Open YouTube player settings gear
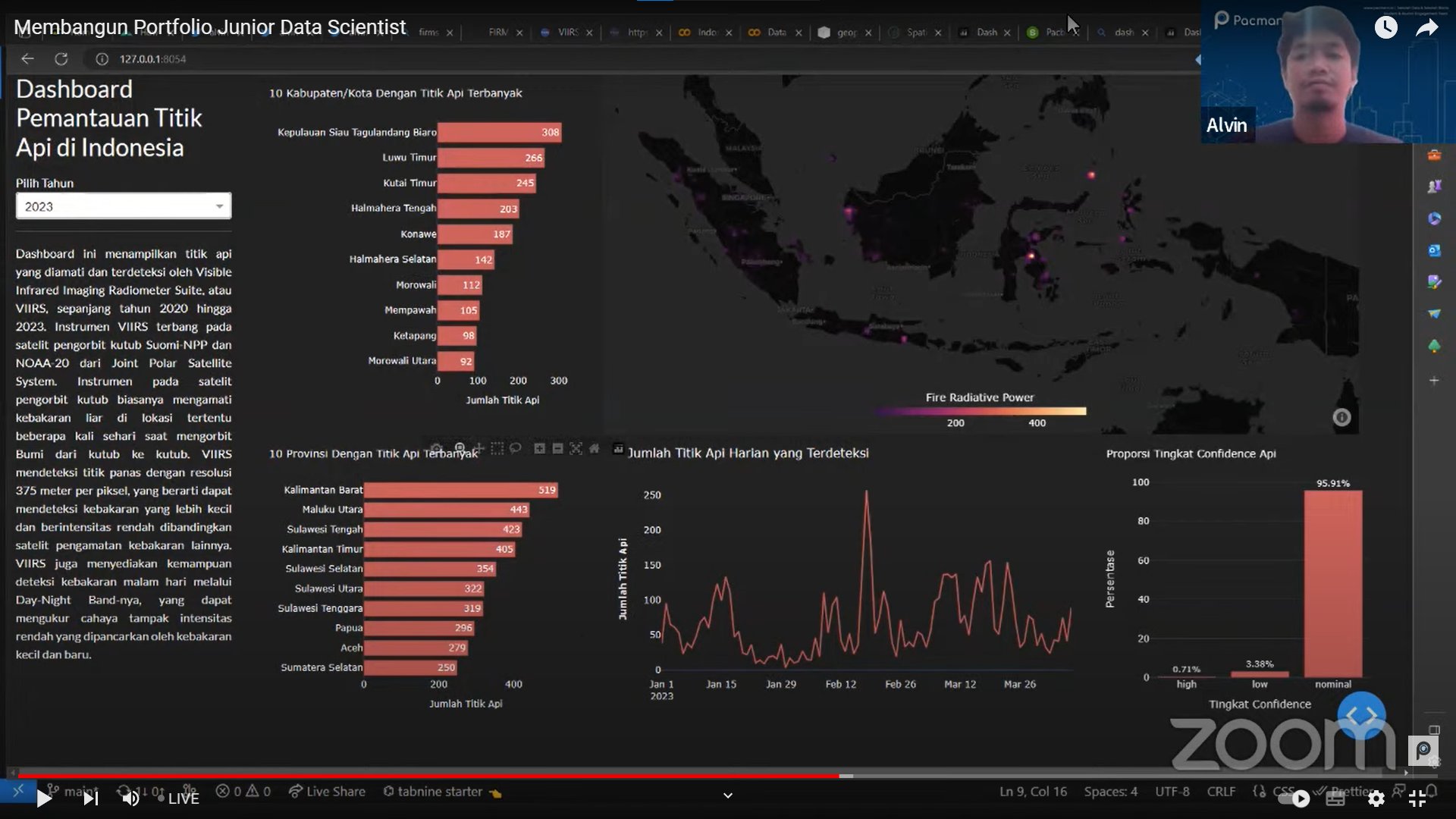 pyautogui.click(x=1376, y=798)
